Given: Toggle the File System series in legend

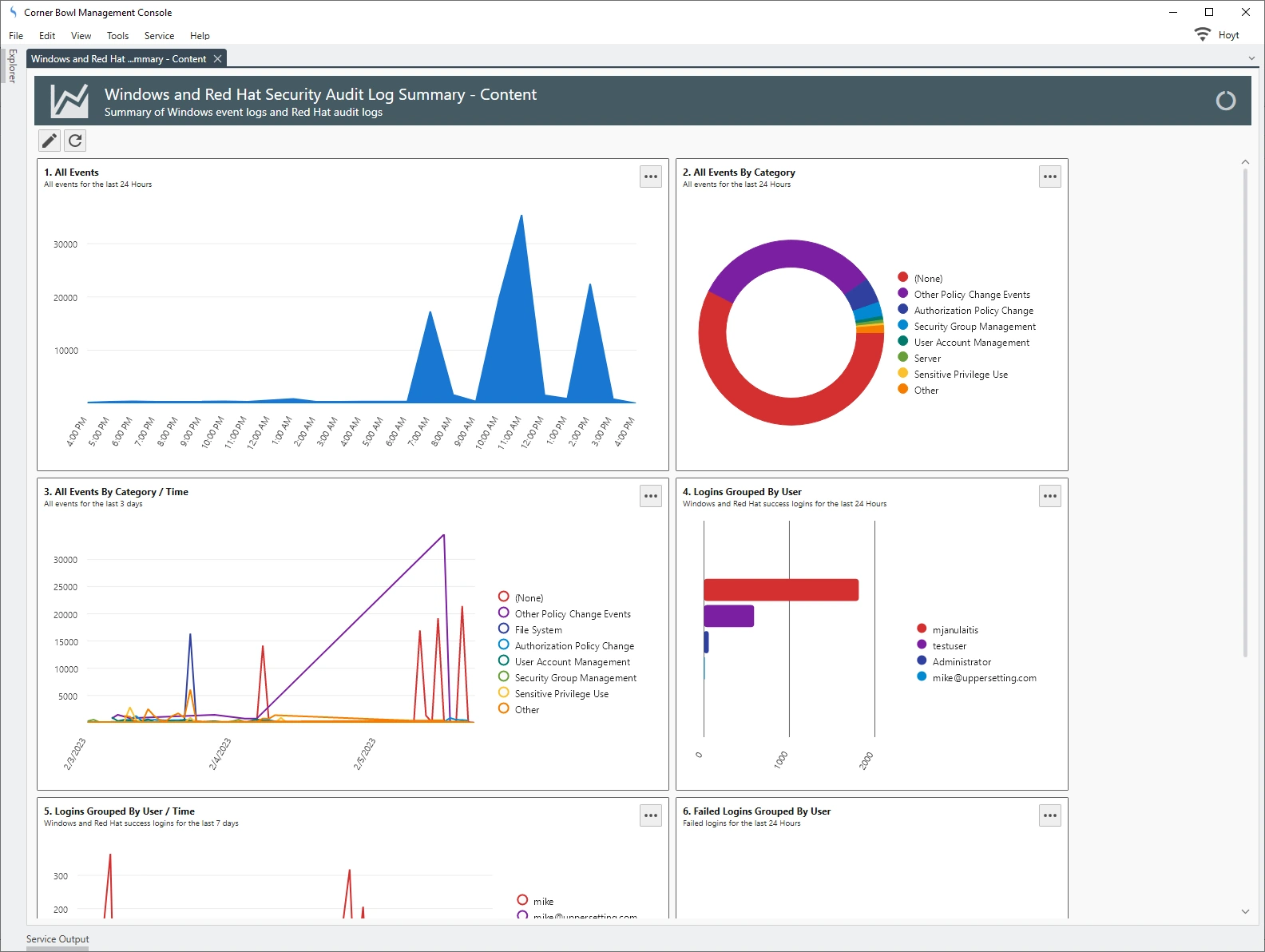Looking at the screenshot, I should (537, 630).
